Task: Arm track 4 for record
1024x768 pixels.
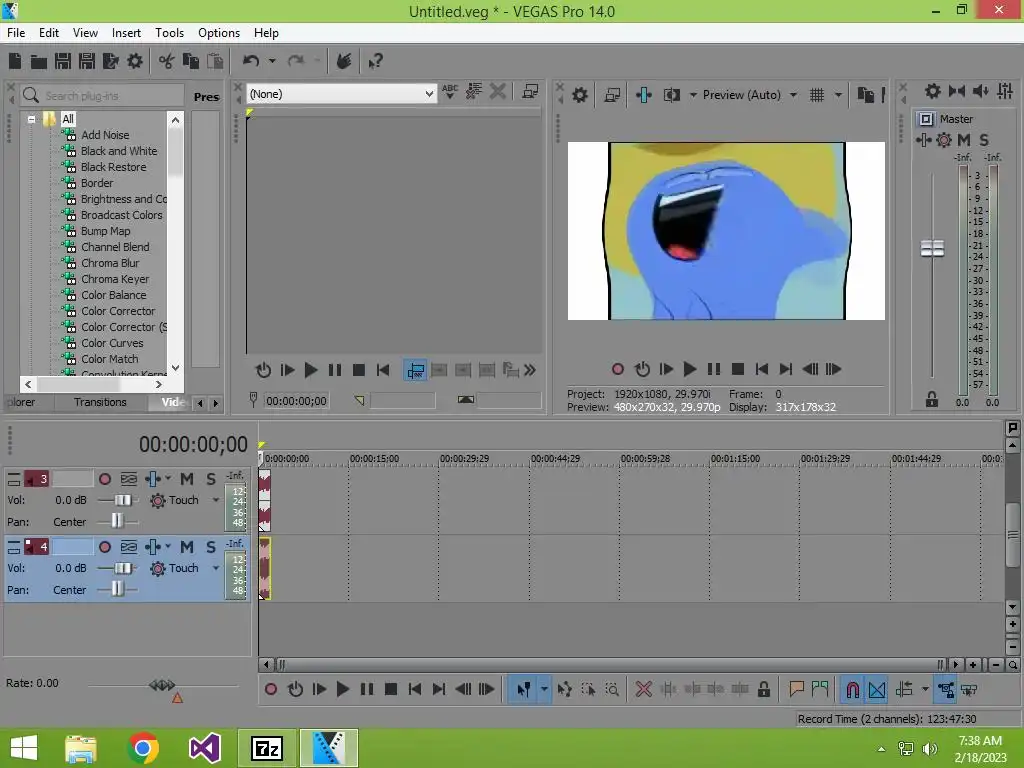Action: pyautogui.click(x=104, y=547)
